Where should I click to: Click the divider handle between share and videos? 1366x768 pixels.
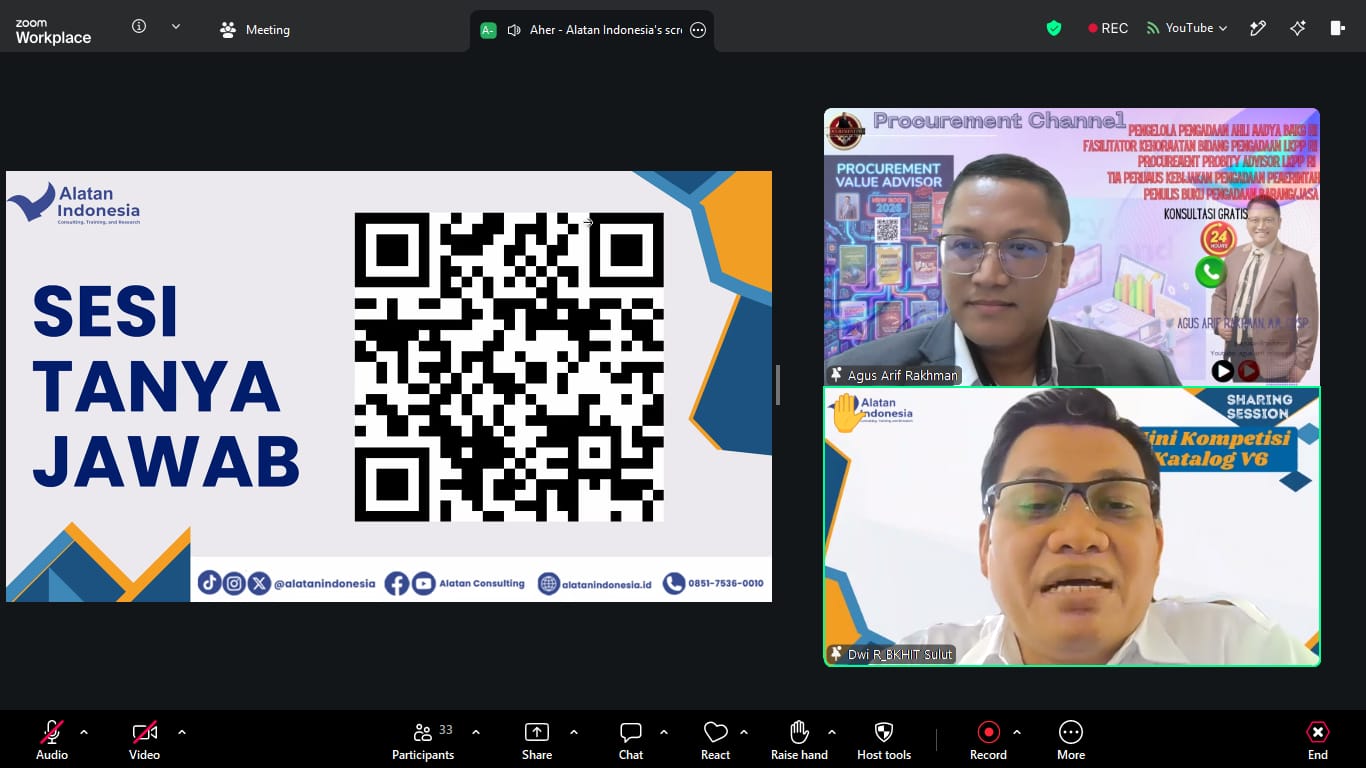click(x=778, y=385)
